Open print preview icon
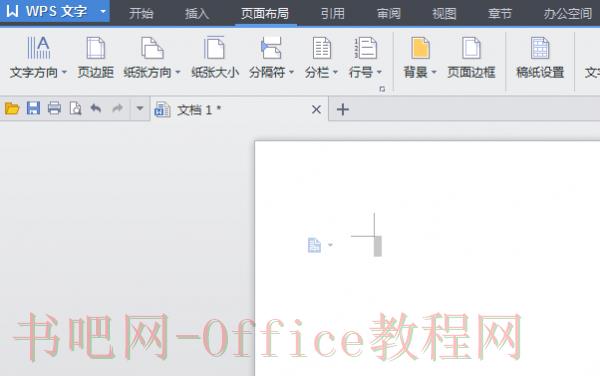Viewport: 600px width, 376px height. [75, 109]
